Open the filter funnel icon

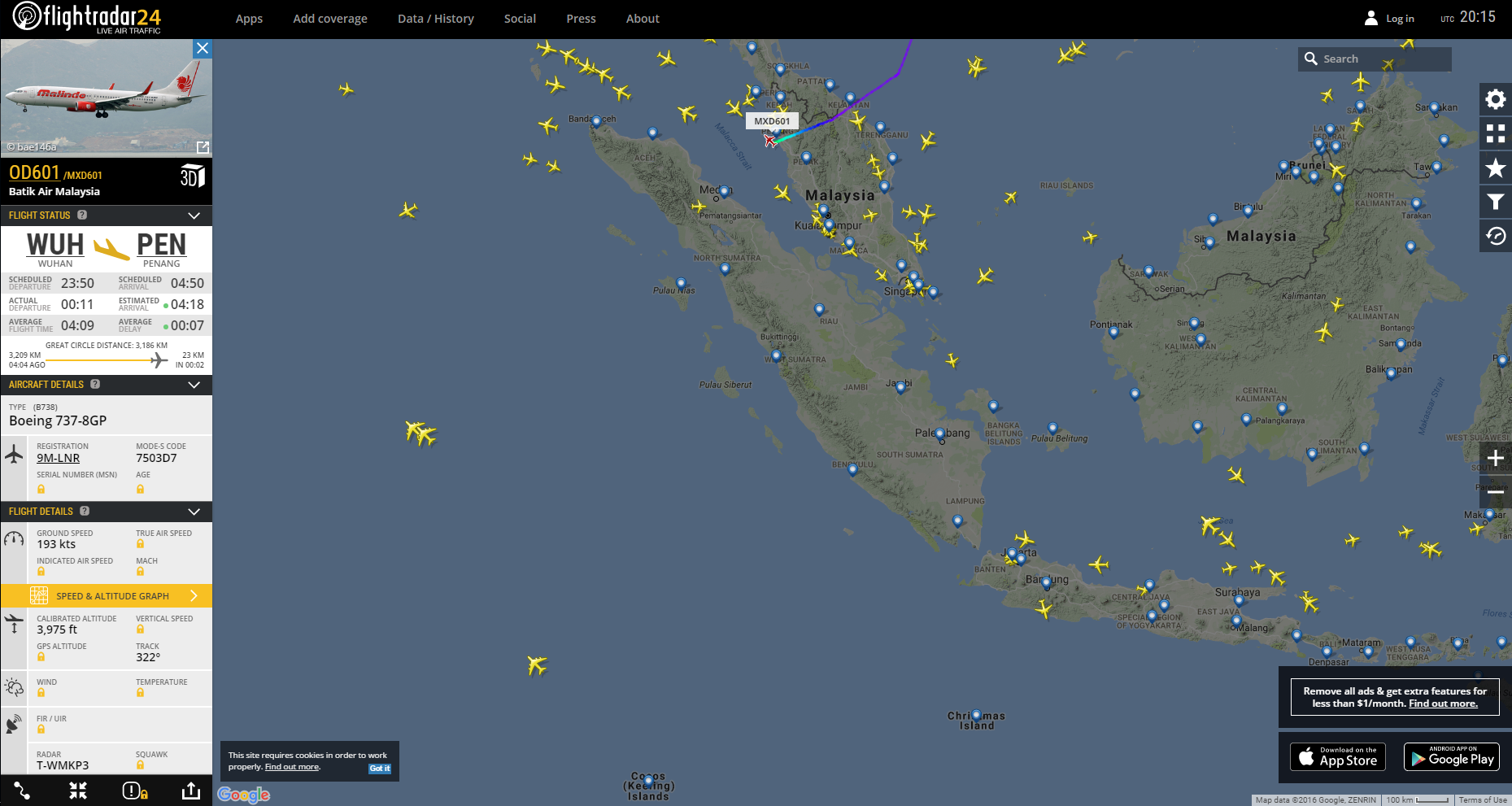tap(1495, 202)
